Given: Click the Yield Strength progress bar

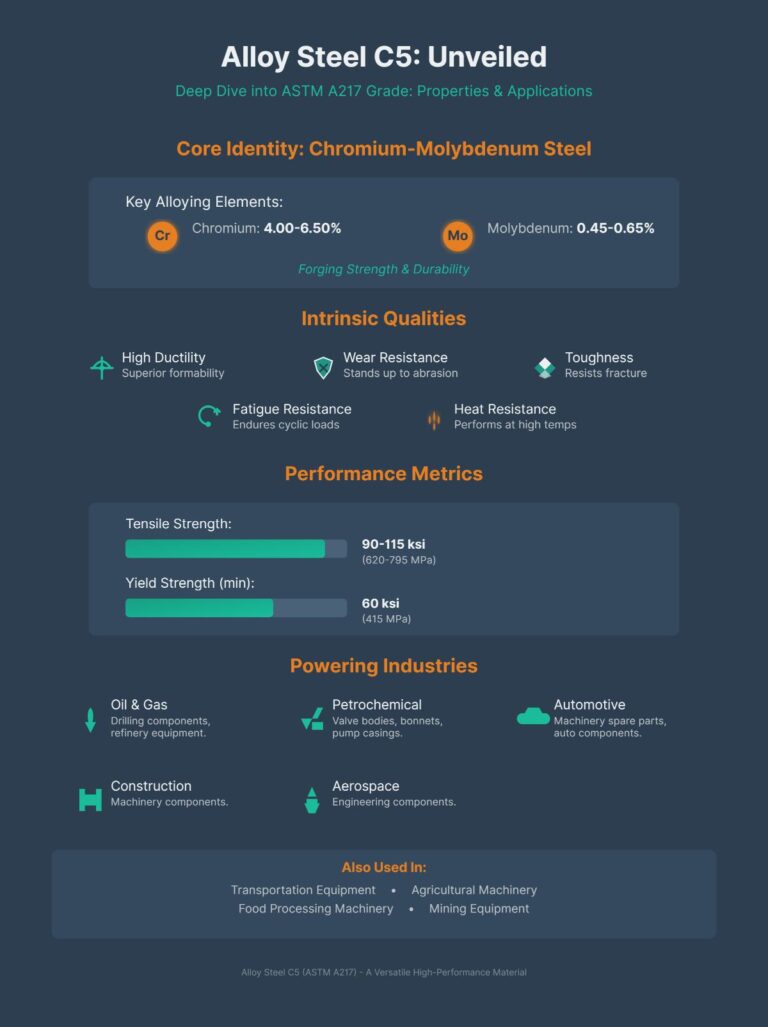Looking at the screenshot, I should [x=235, y=608].
